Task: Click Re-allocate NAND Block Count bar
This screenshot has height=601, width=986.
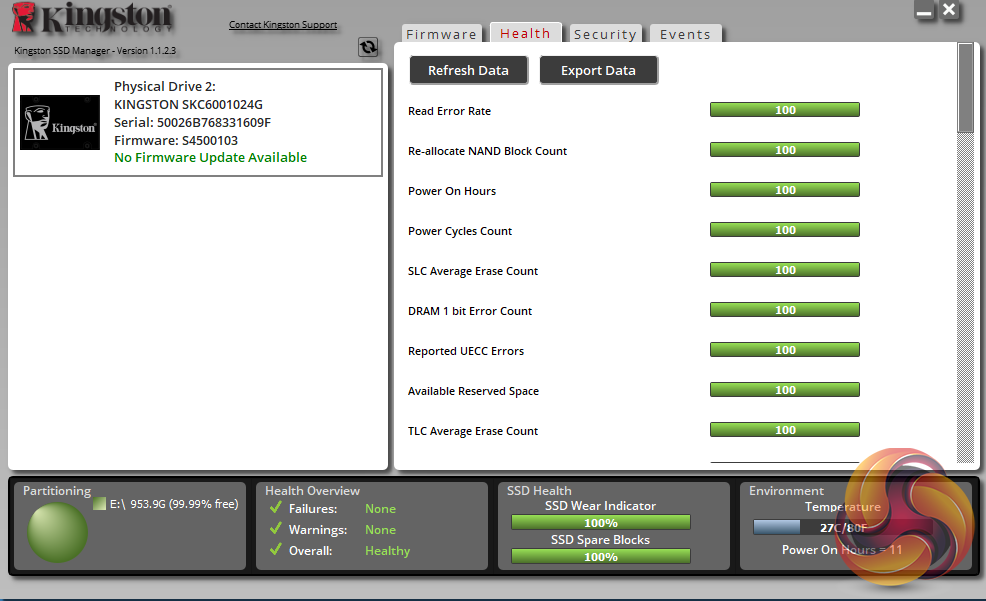Action: 785,150
